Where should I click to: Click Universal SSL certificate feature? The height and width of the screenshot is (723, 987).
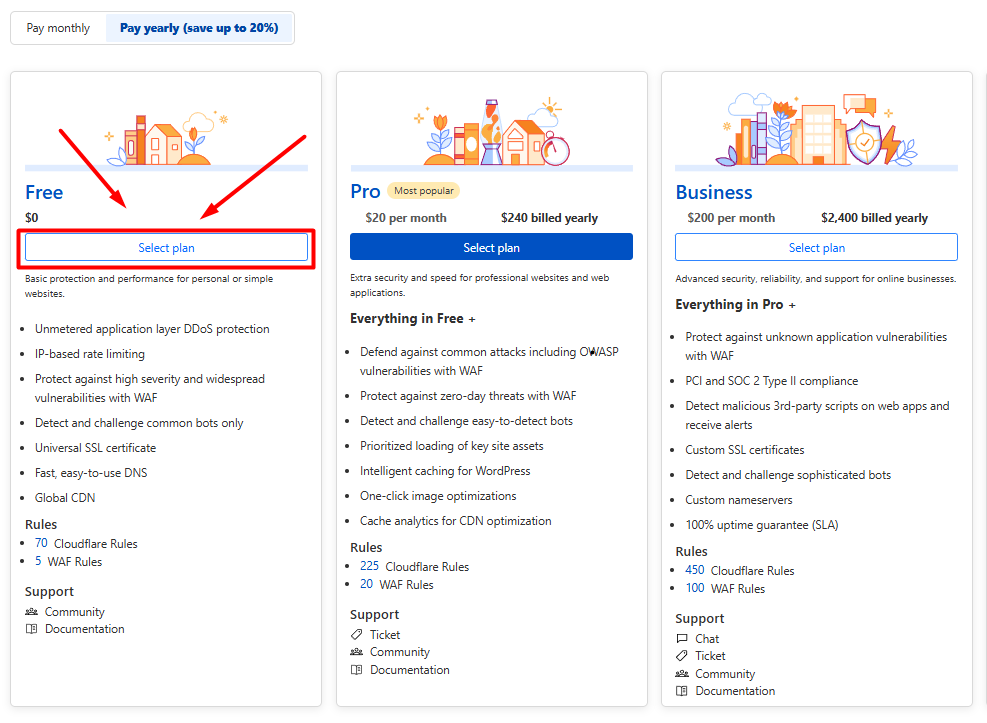click(96, 448)
